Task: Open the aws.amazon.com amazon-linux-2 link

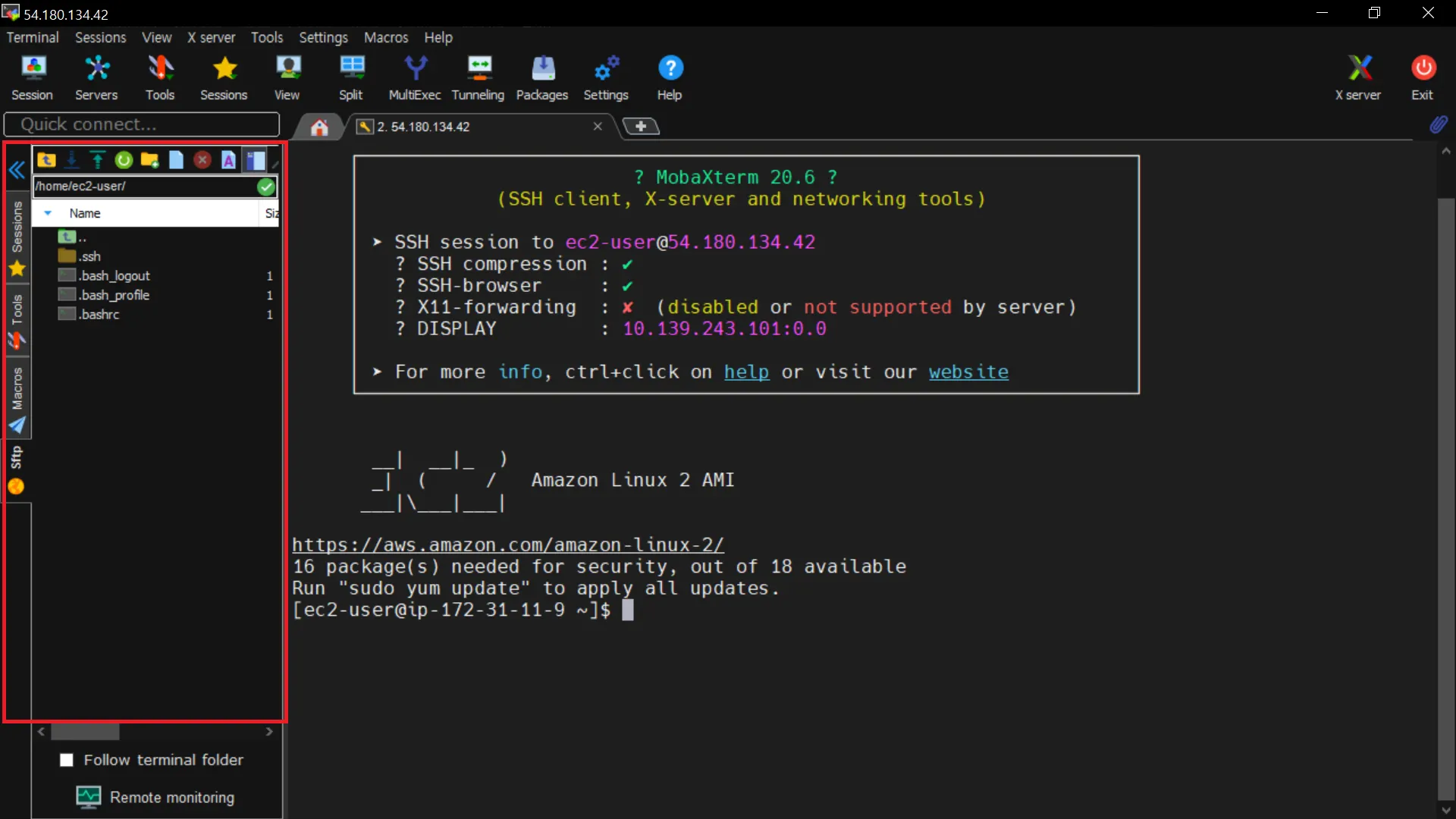Action: 507,544
